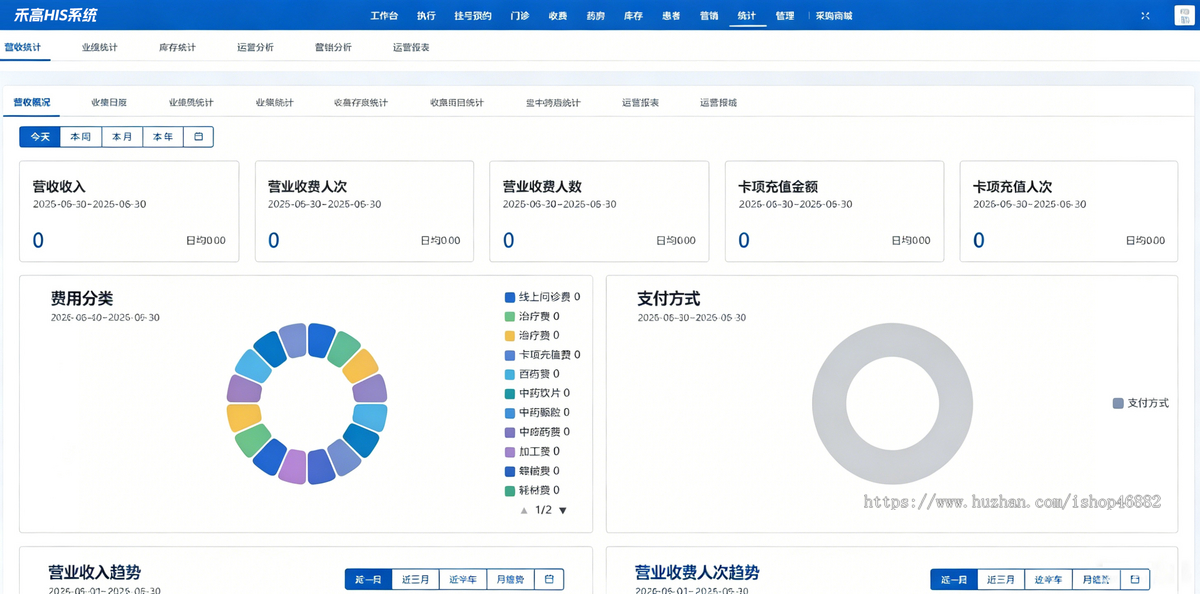This screenshot has width=1200, height=594.
Task: Open calendar picker in 营业收费人次趋势 panel
Action: [x=1135, y=579]
